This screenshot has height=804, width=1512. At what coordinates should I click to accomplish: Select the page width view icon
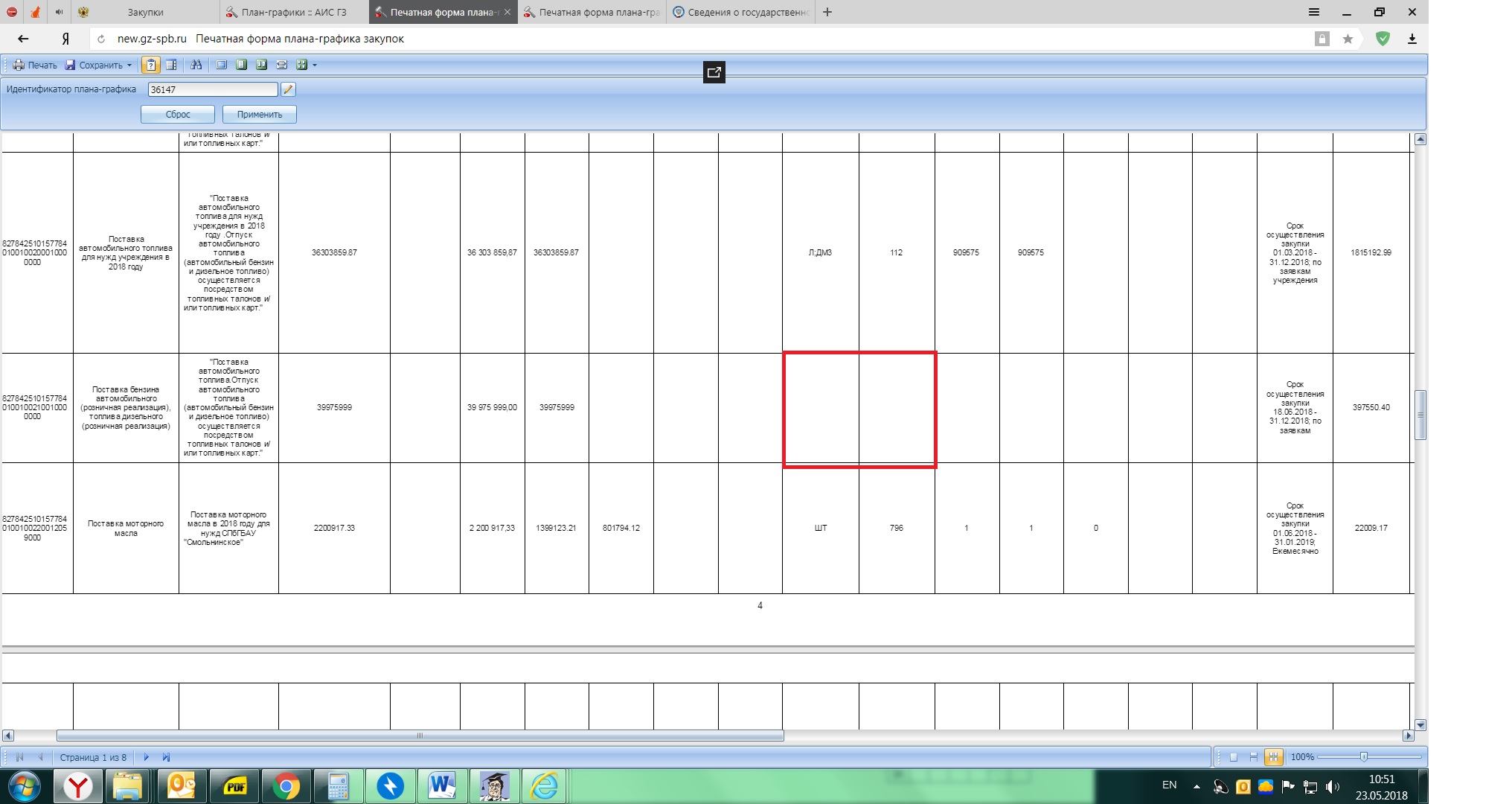[282, 65]
